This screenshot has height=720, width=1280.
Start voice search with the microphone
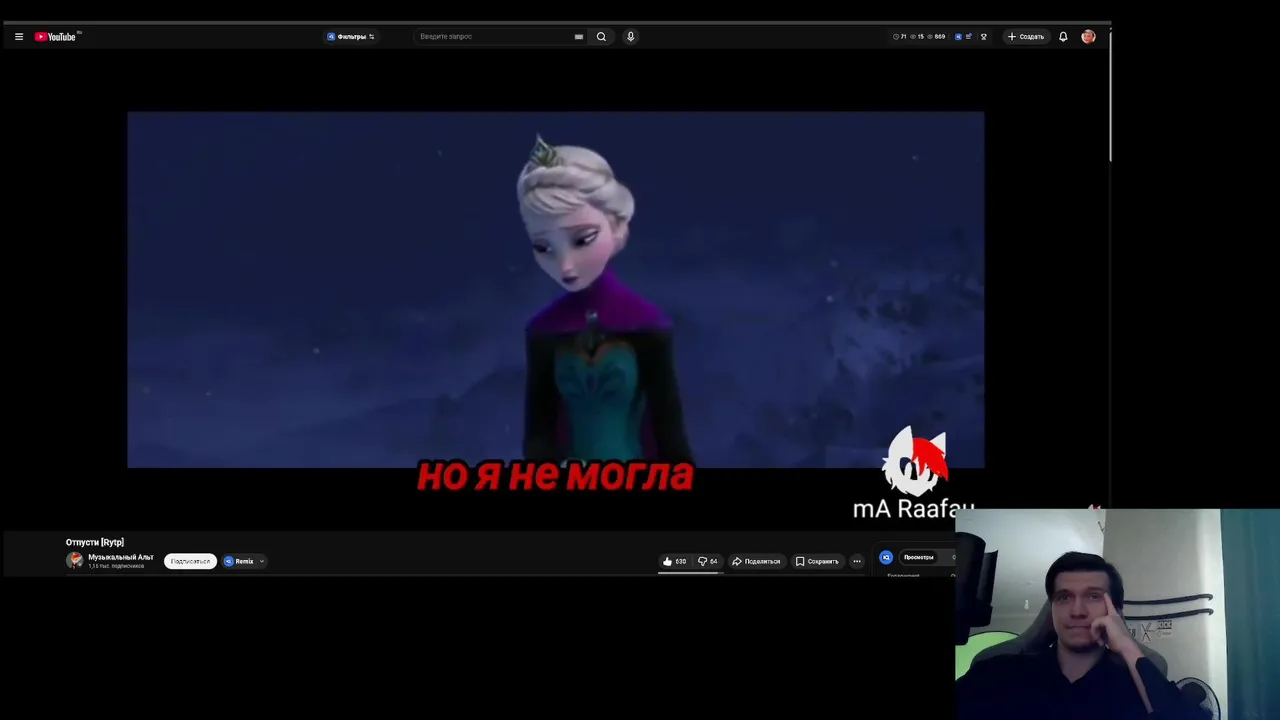[x=630, y=36]
